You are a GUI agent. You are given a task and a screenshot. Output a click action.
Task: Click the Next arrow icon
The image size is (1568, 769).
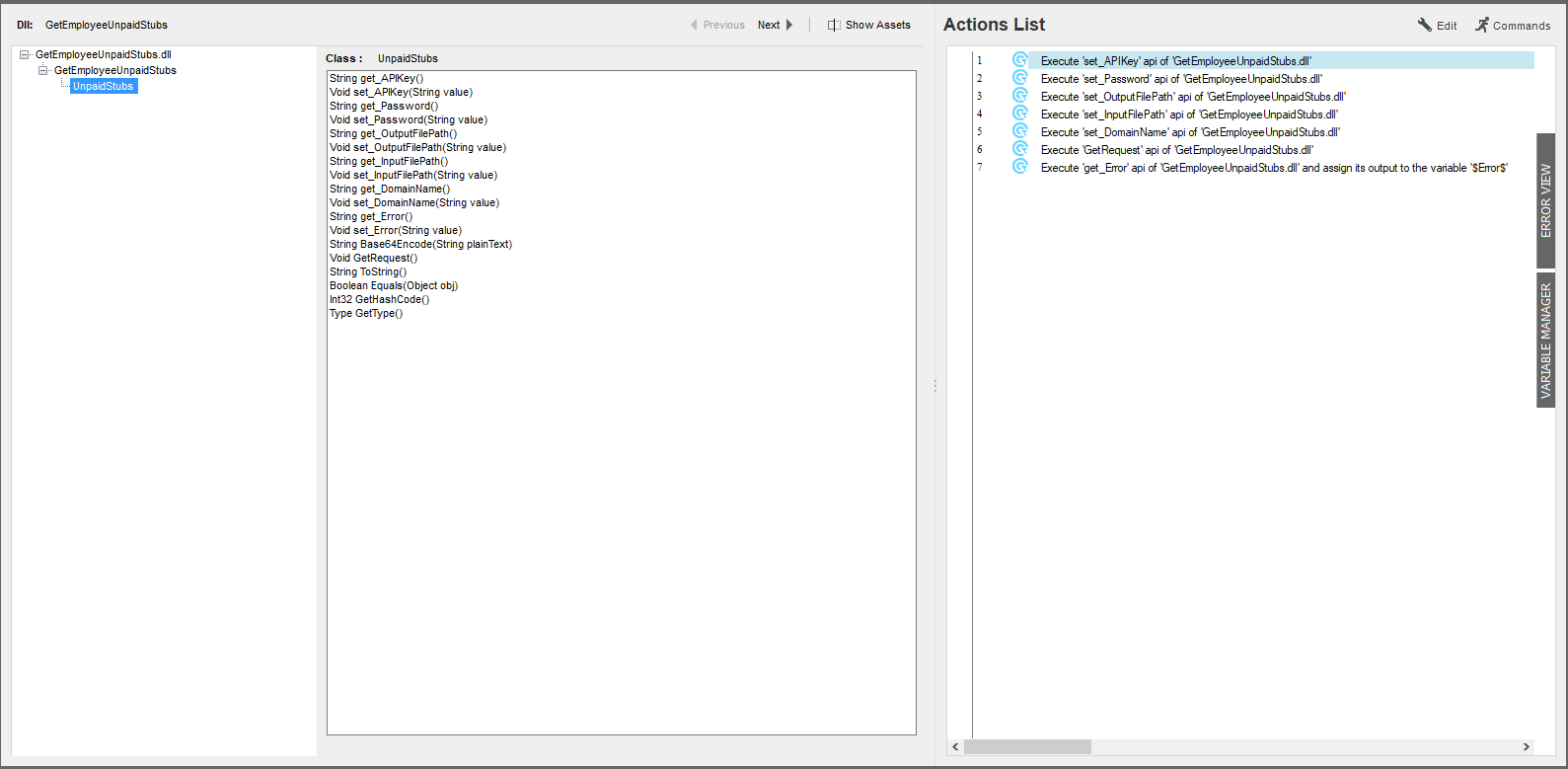788,25
